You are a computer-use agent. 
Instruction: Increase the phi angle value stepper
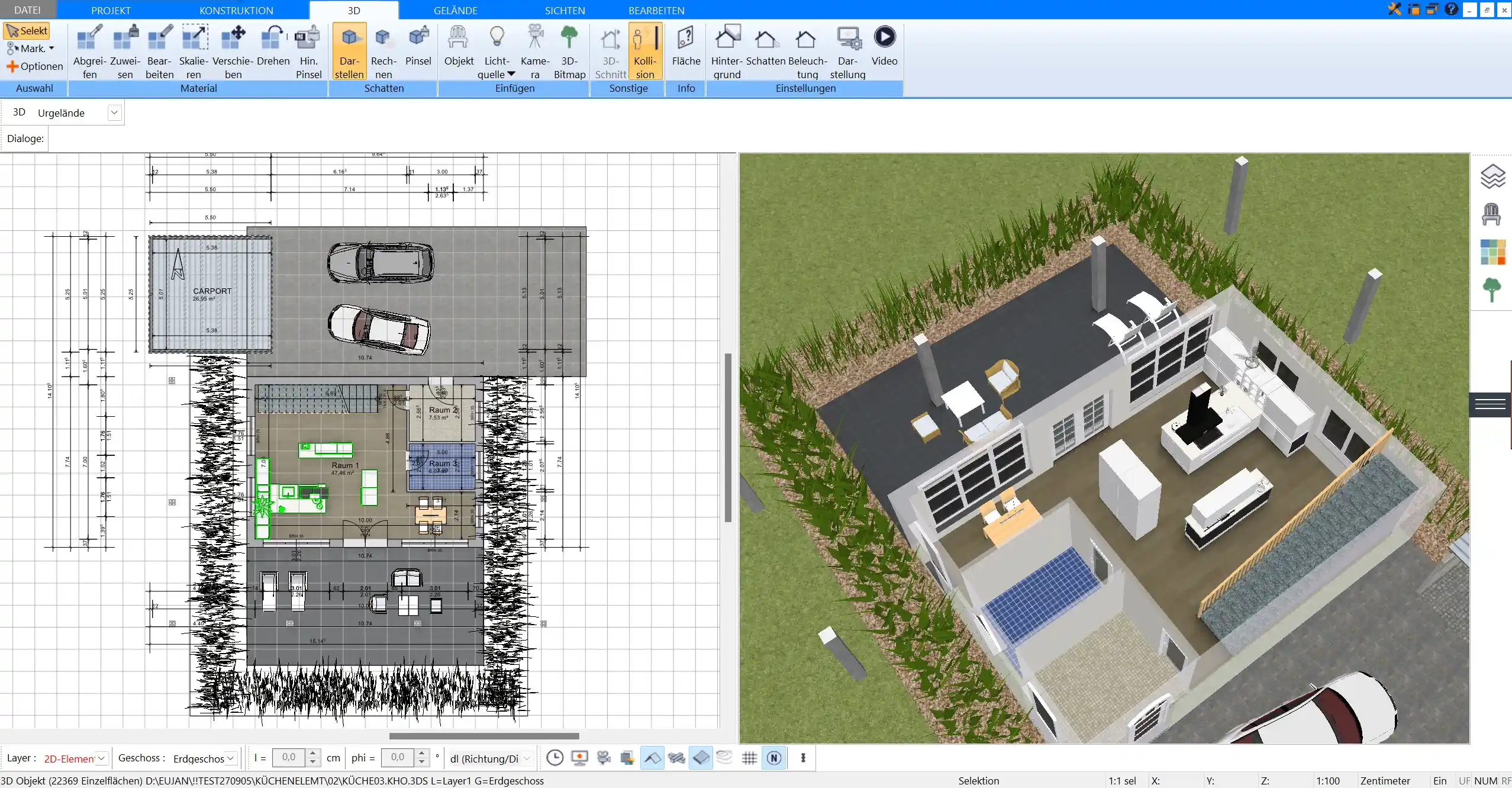pos(421,754)
